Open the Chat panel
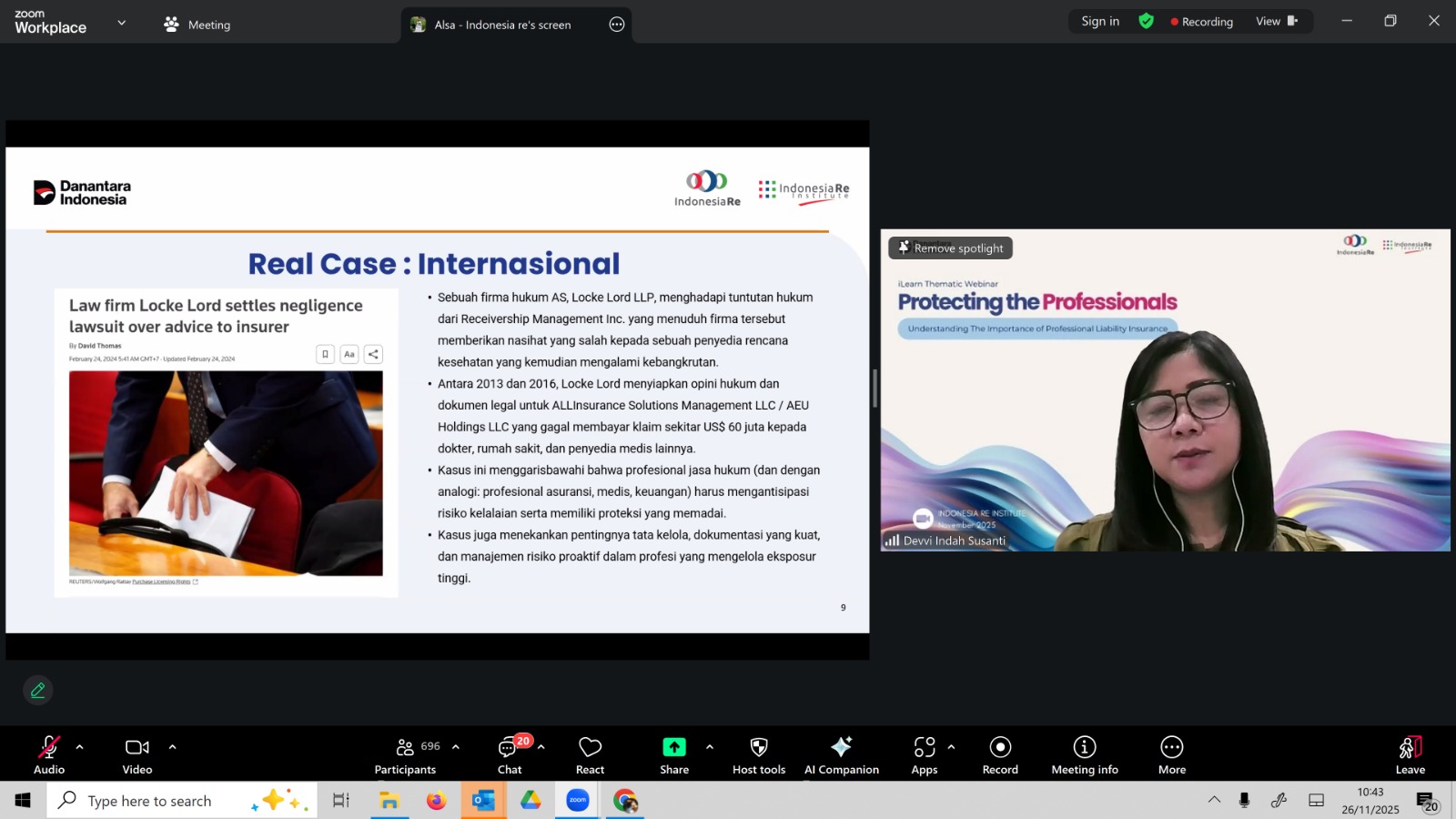The height and width of the screenshot is (819, 1456). coord(510,755)
